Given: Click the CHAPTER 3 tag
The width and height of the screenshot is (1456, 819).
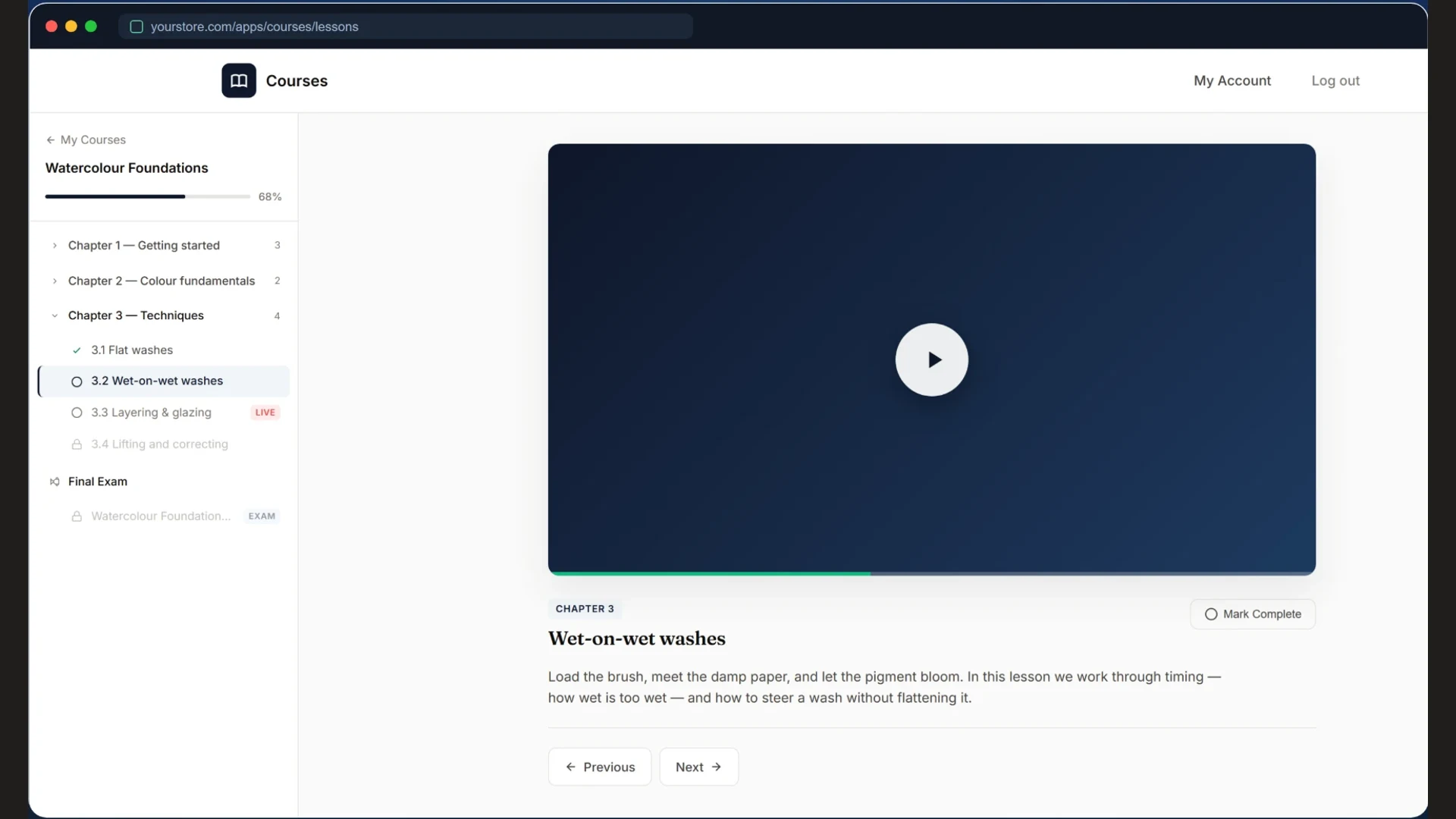Looking at the screenshot, I should pyautogui.click(x=585, y=609).
